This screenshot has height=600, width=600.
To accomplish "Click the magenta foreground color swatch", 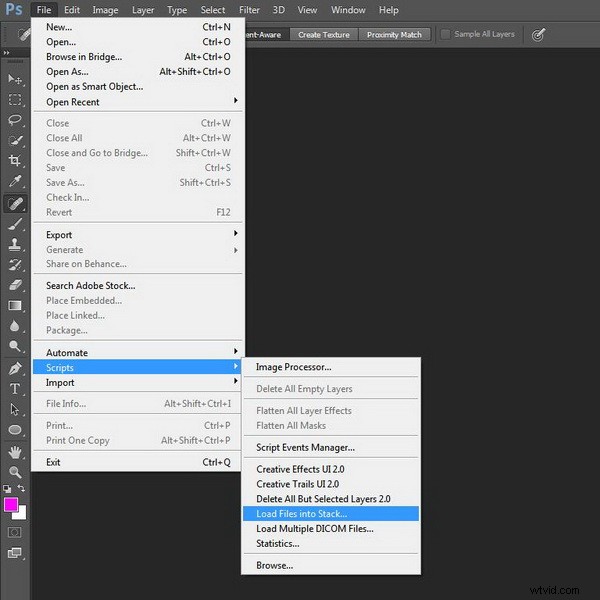I will 12,505.
